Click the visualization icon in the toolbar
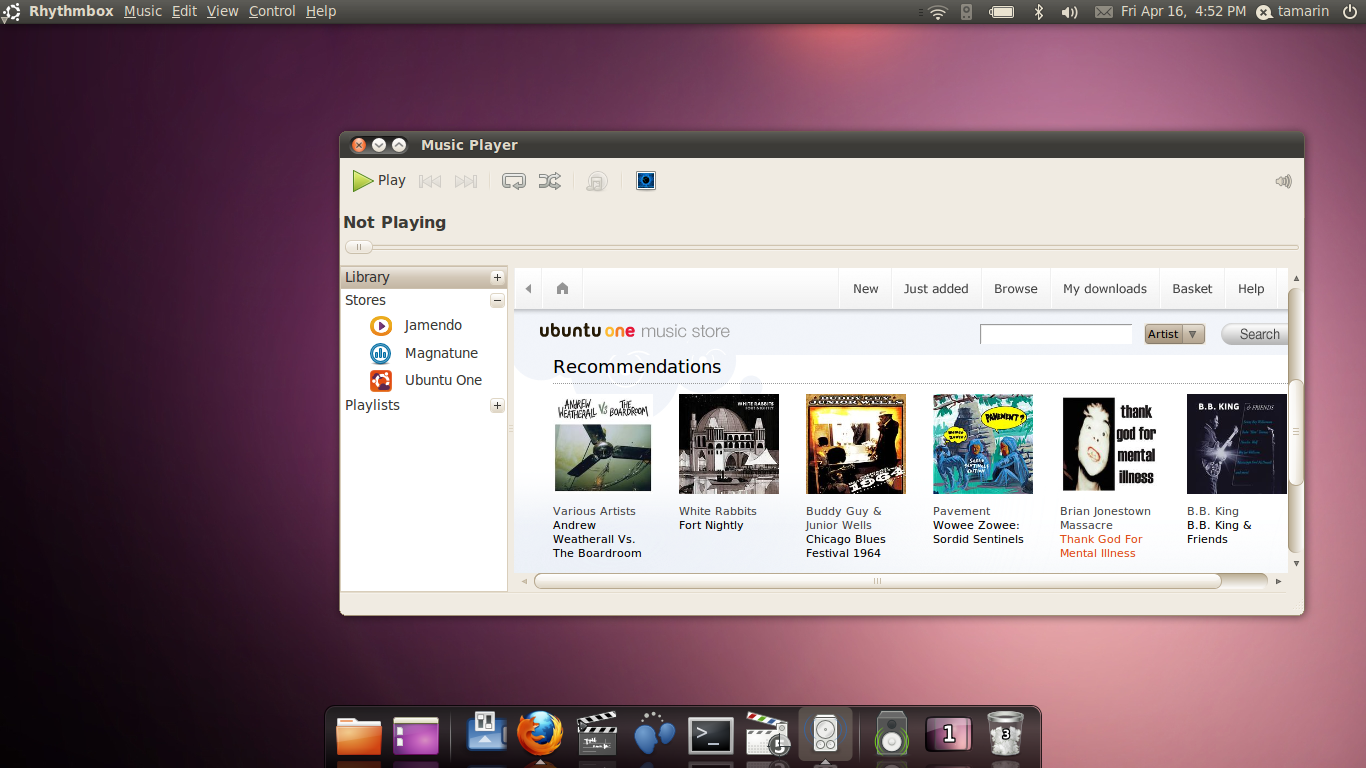 click(x=646, y=181)
